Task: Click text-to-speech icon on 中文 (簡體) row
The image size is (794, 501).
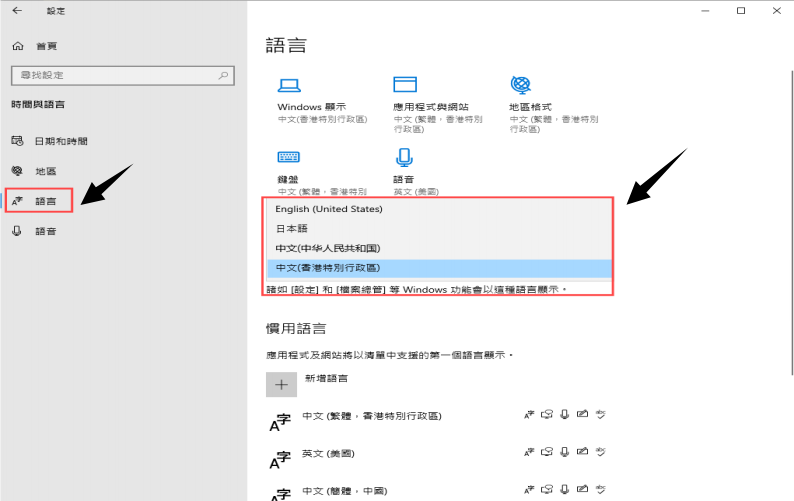Action: [x=547, y=489]
